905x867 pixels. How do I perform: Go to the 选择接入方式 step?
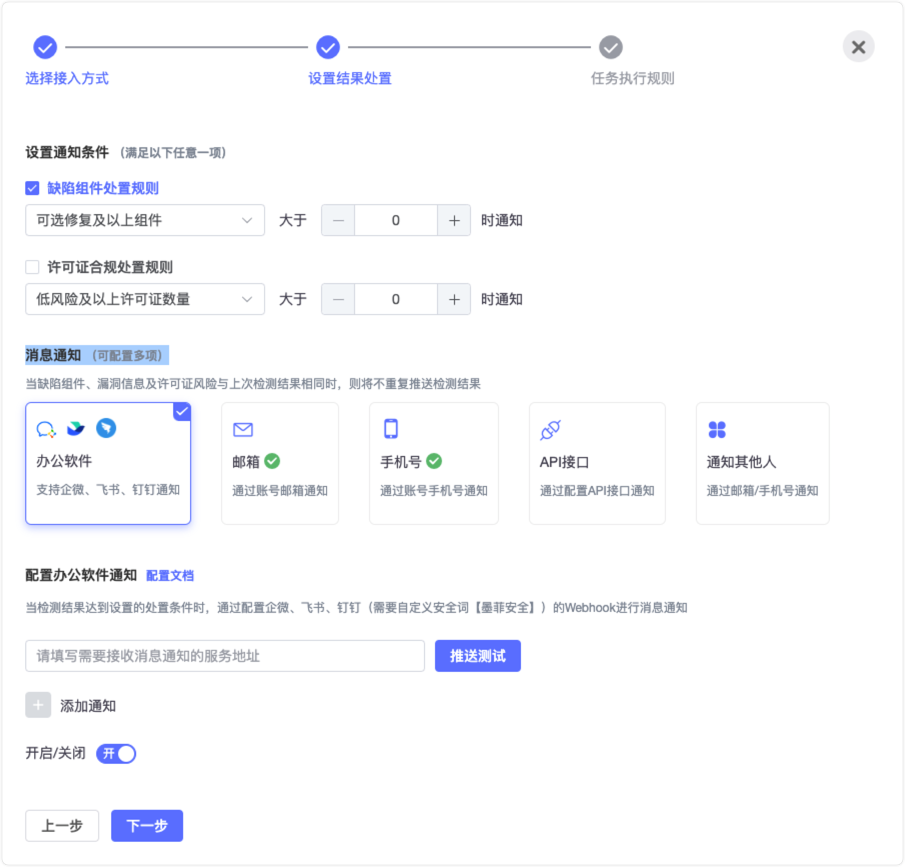click(x=45, y=47)
